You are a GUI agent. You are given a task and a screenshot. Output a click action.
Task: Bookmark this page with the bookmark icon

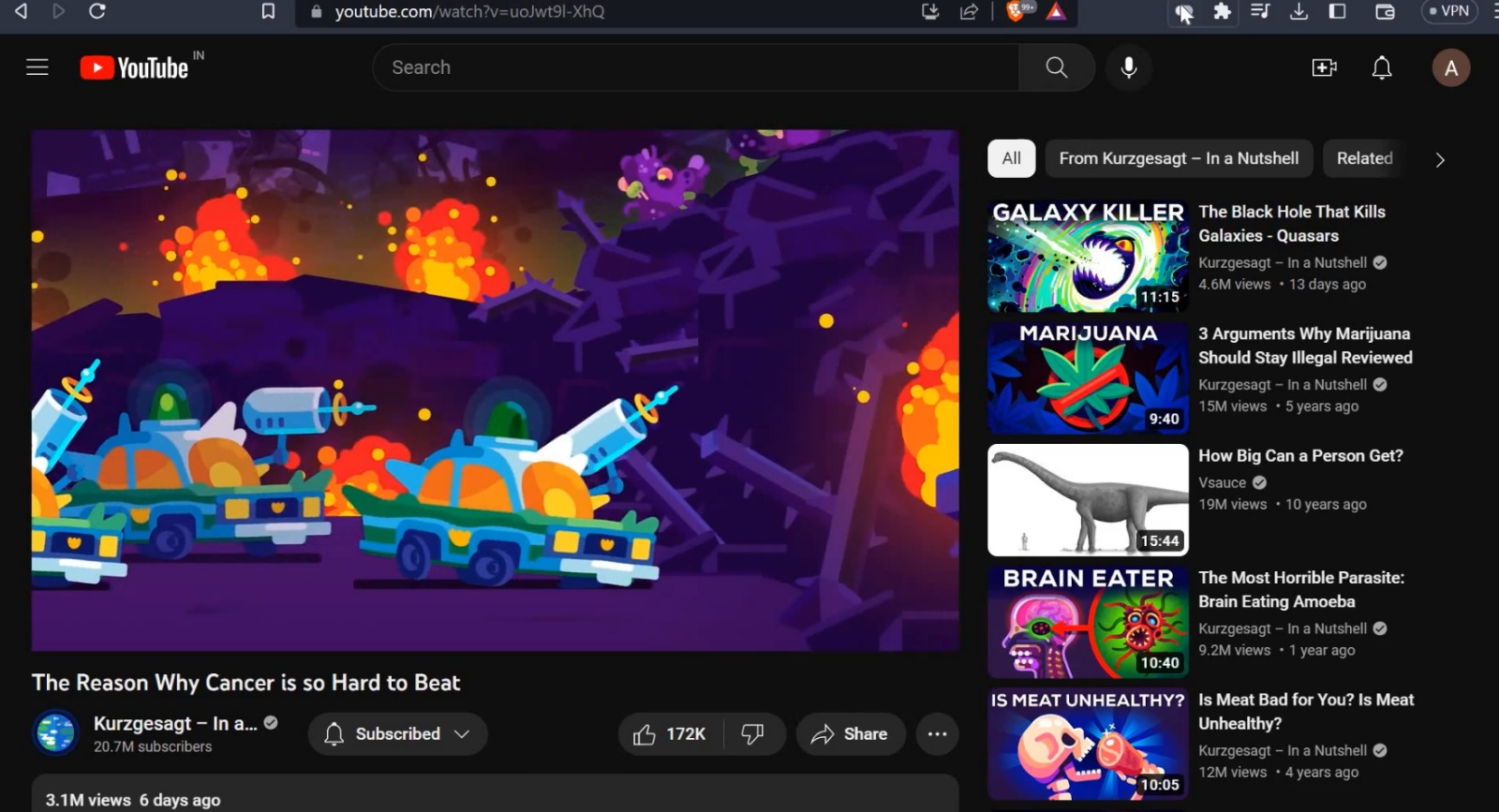click(x=268, y=11)
